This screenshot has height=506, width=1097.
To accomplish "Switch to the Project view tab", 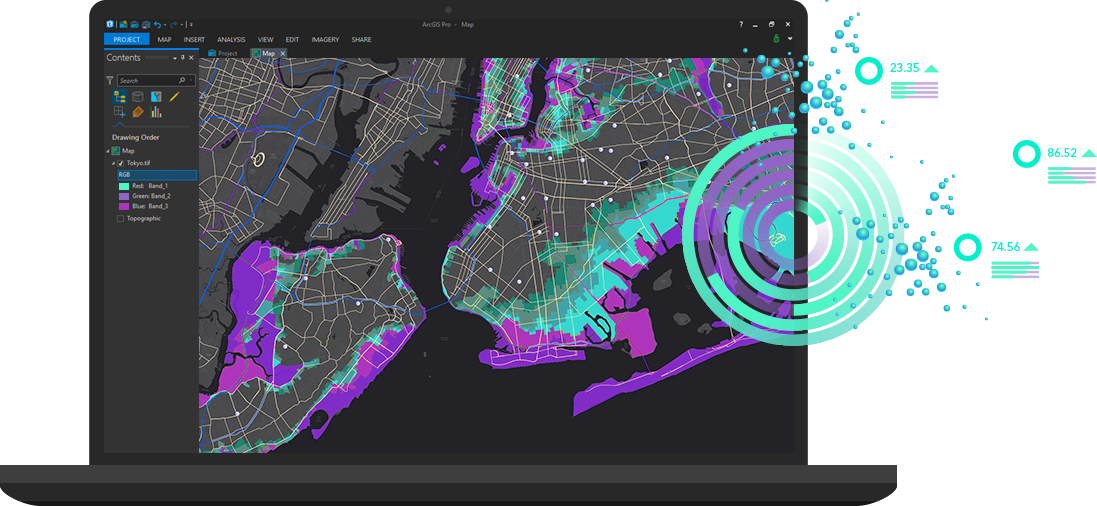I will click(222, 53).
